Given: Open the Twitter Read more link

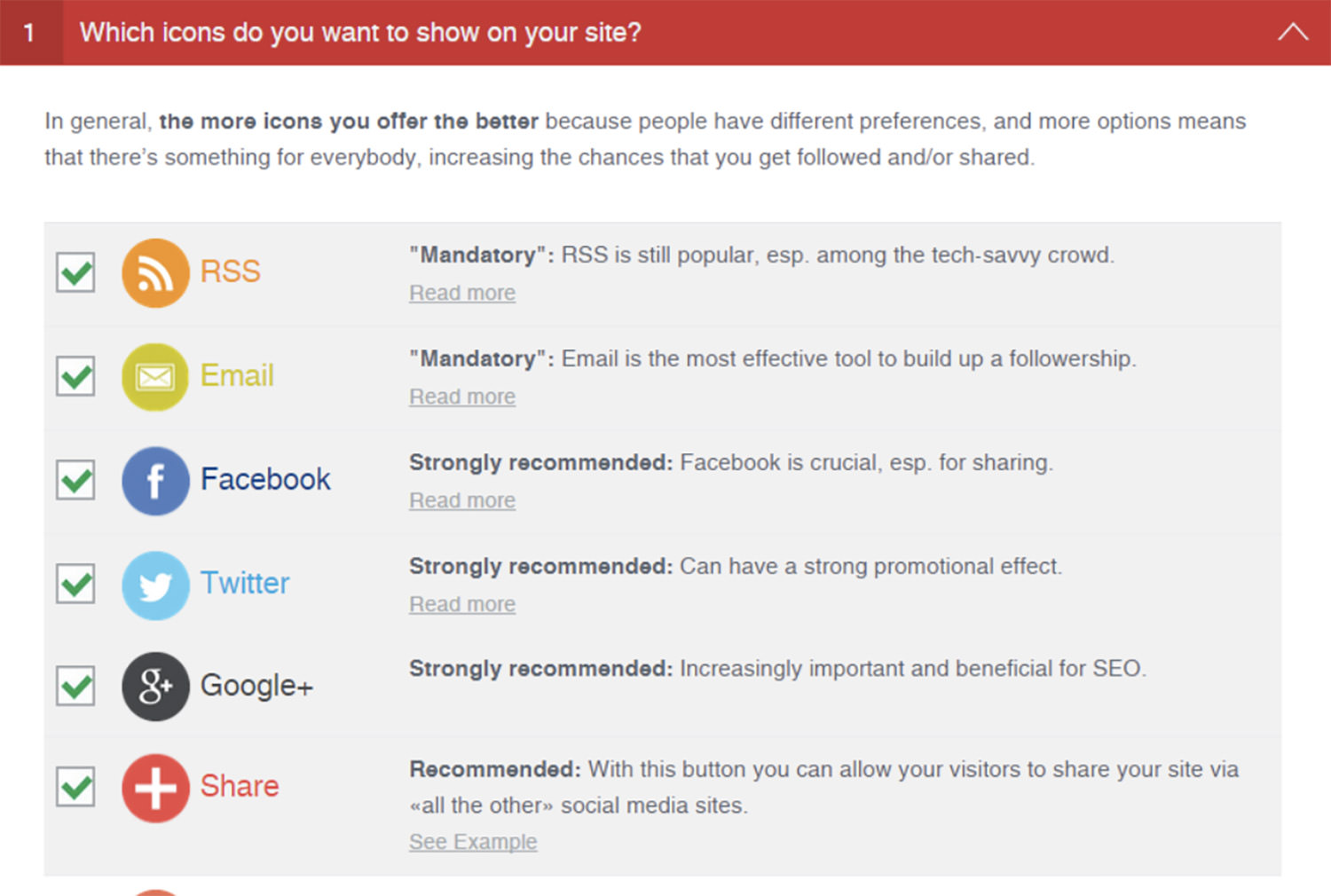Looking at the screenshot, I should [x=462, y=604].
